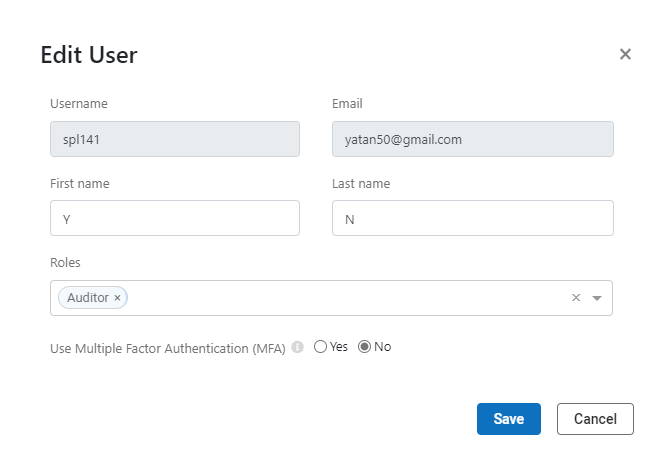Image resolution: width=668 pixels, height=473 pixels.
Task: Select Yes for Multiple Factor Authentication
Action: [320, 347]
